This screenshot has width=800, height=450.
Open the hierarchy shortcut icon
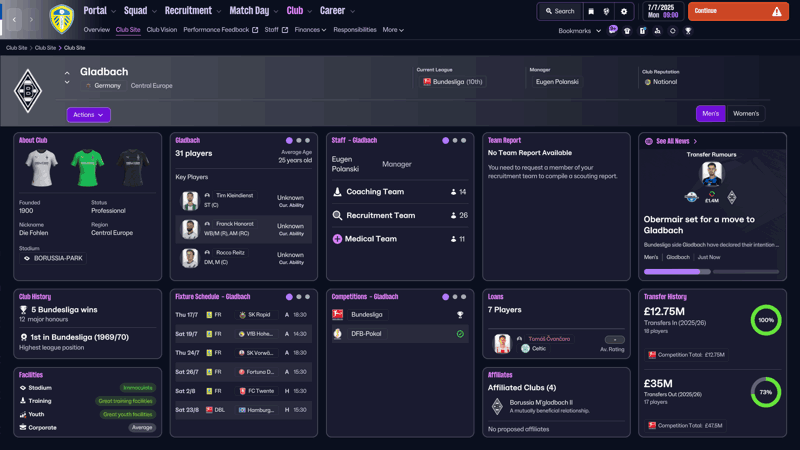pyautogui.click(x=657, y=31)
